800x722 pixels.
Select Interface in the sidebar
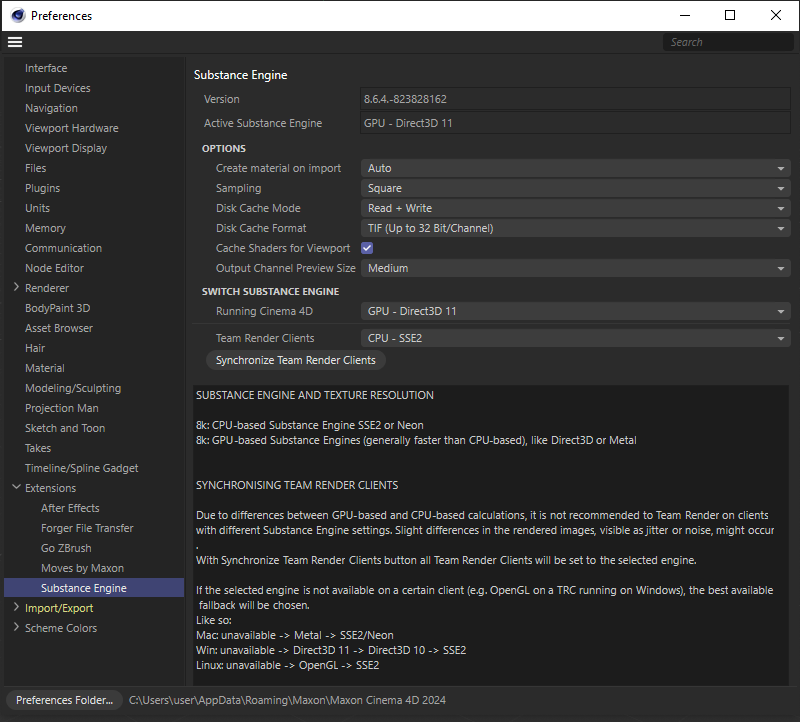[x=46, y=68]
